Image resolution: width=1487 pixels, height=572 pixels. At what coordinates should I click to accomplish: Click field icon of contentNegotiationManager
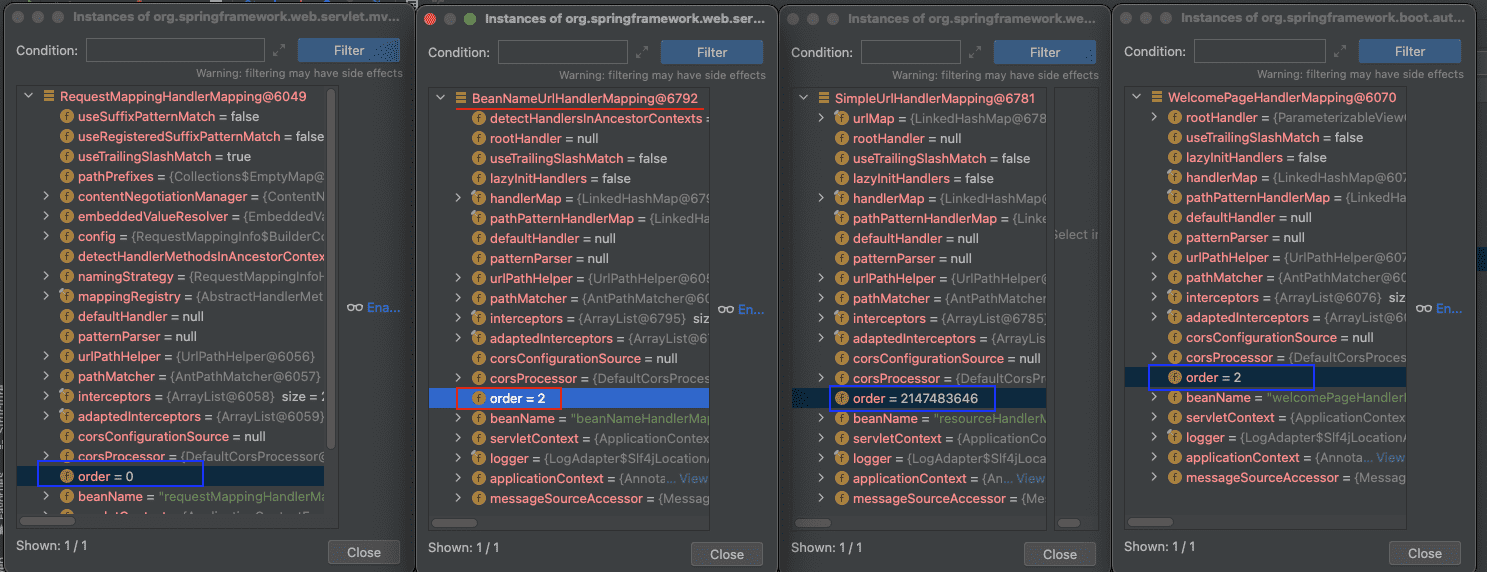coord(67,196)
